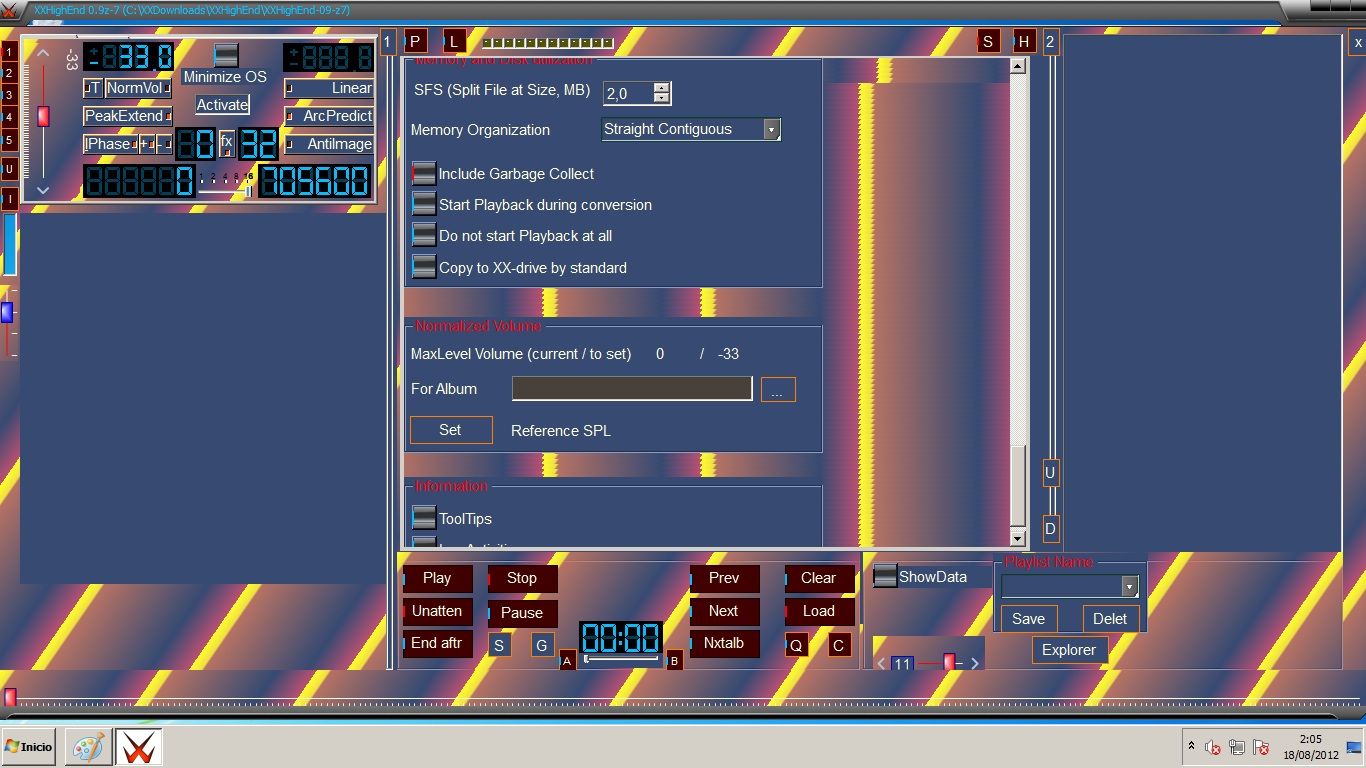Click the C button under Load
Image resolution: width=1366 pixels, height=768 pixels.
(839, 645)
